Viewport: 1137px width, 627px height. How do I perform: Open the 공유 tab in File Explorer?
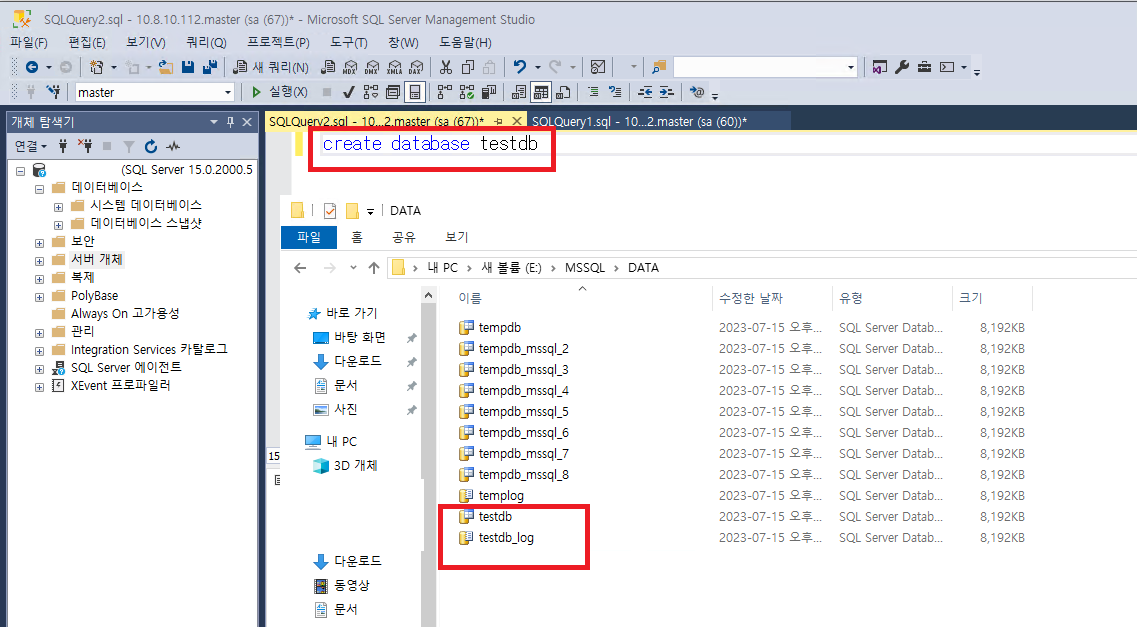click(x=404, y=237)
